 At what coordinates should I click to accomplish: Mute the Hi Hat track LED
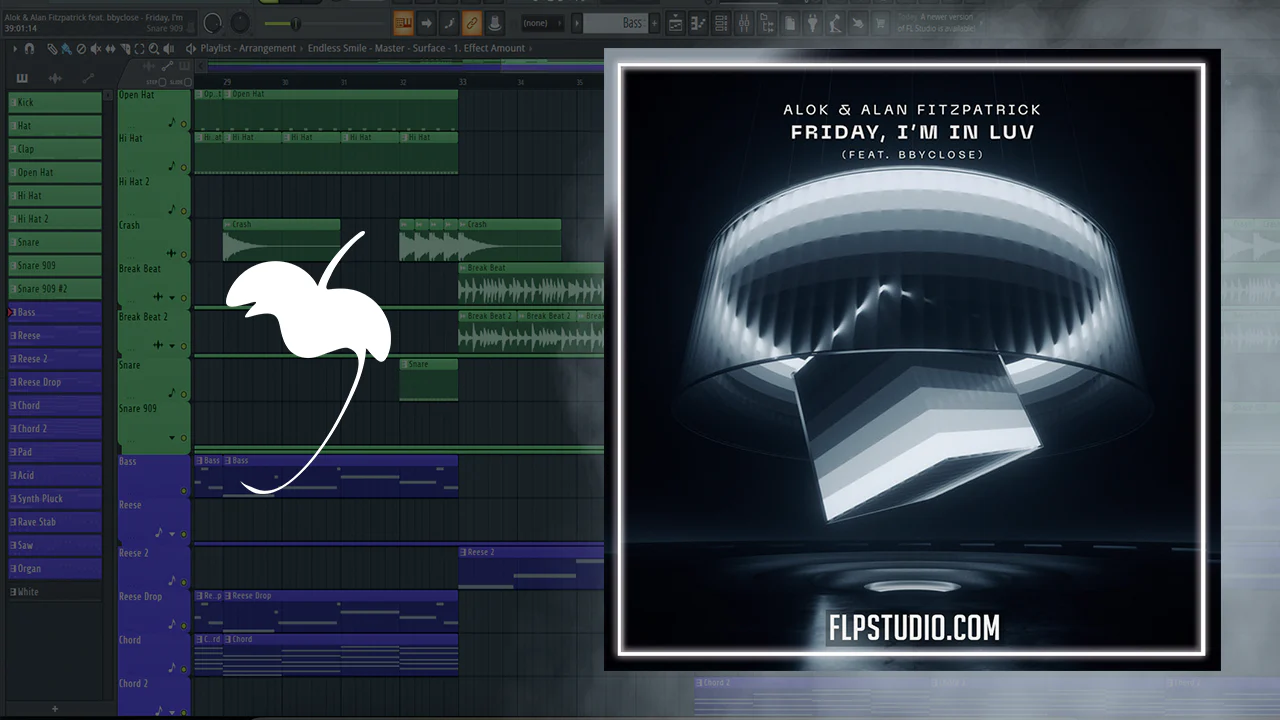(183, 167)
